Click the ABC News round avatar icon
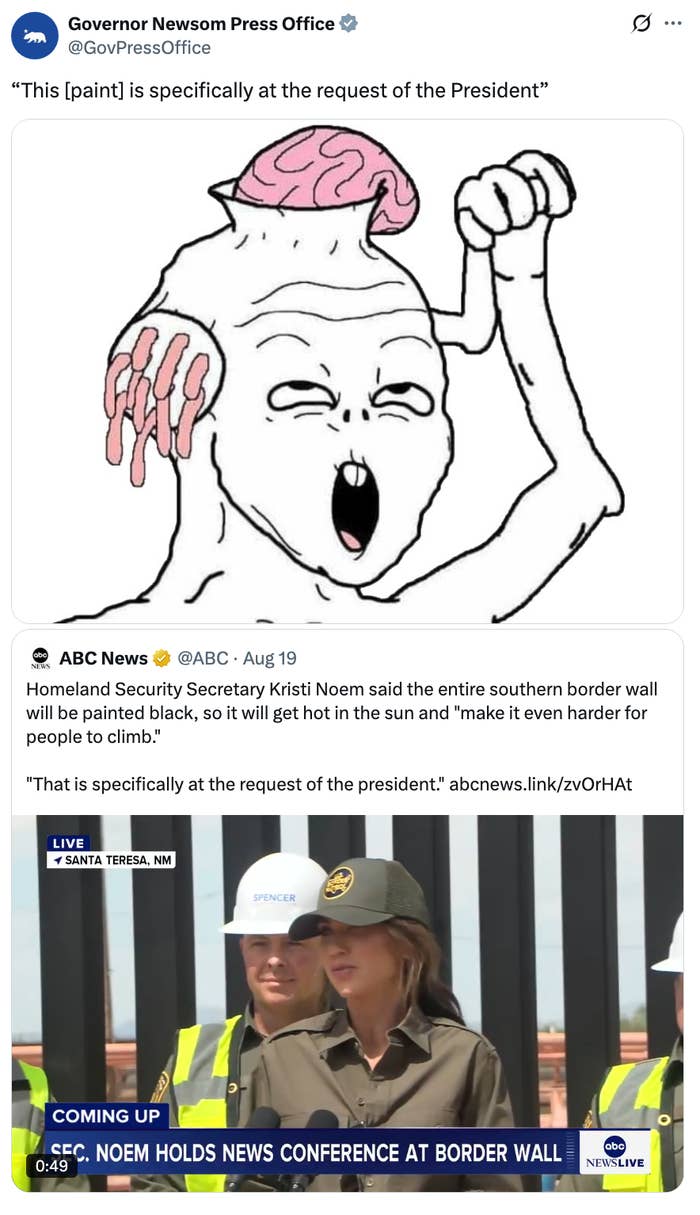700x1215 pixels. tap(40, 657)
